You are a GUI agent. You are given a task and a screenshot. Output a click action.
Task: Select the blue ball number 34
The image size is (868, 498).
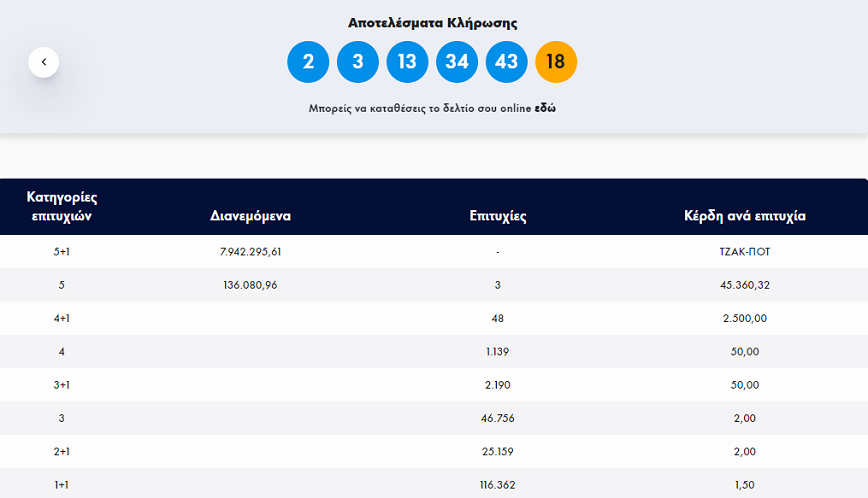[x=457, y=62]
